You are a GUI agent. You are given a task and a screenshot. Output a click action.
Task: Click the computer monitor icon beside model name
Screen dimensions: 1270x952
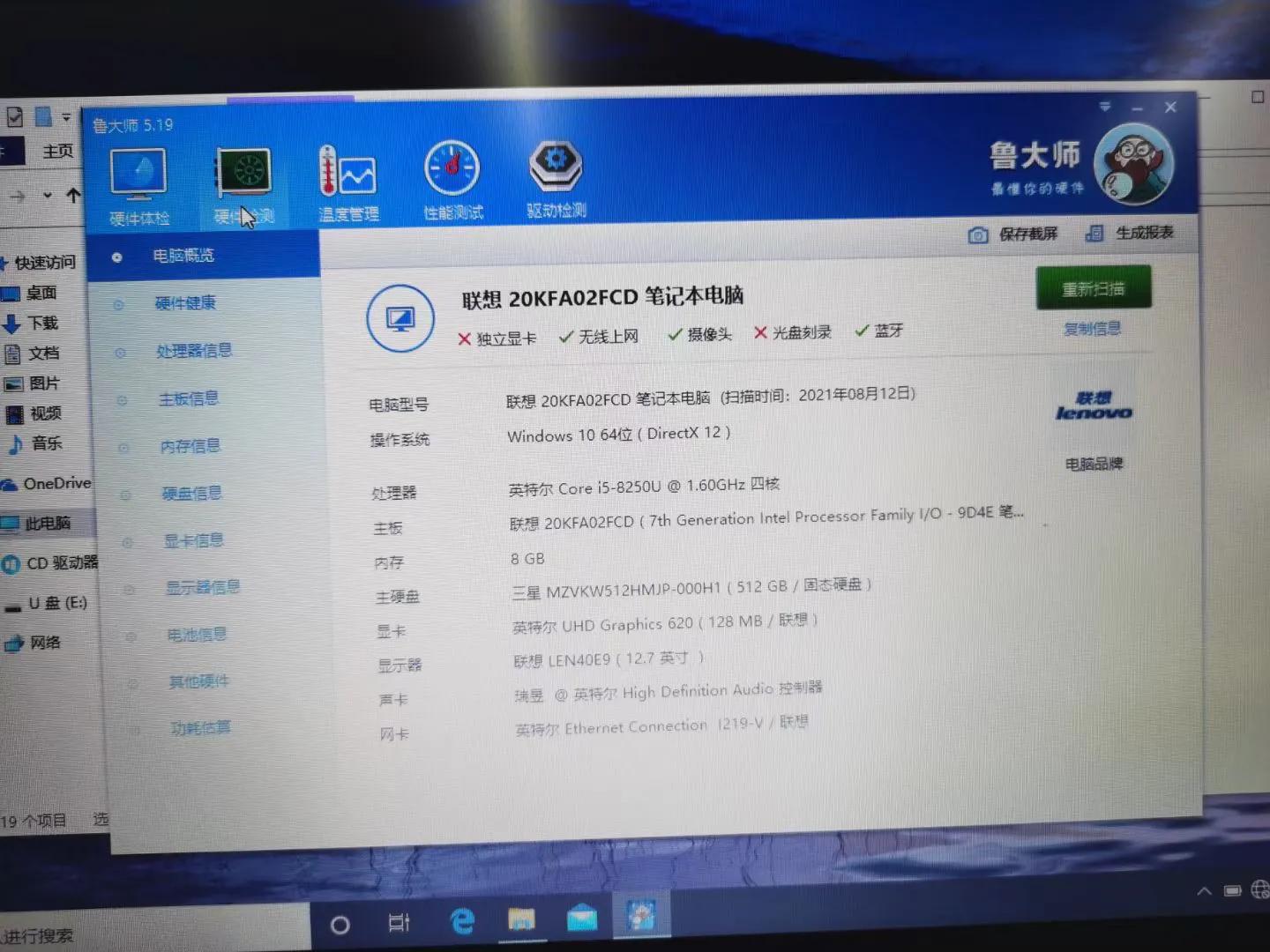pos(400,318)
